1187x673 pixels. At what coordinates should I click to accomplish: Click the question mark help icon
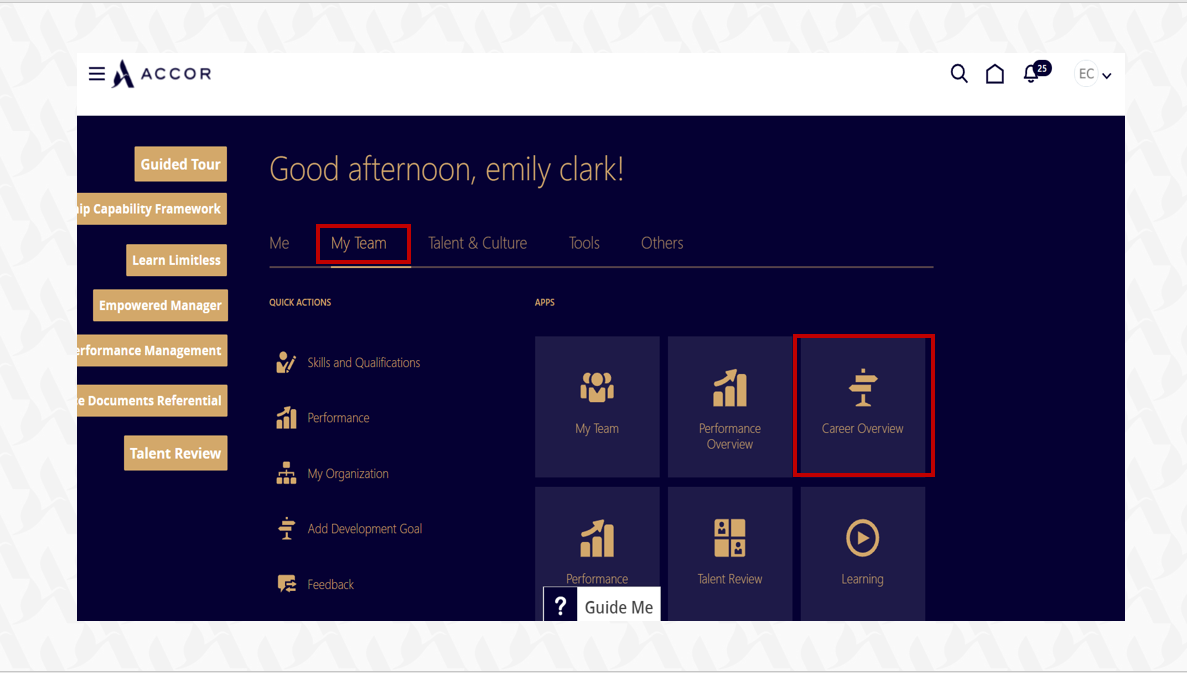point(561,606)
